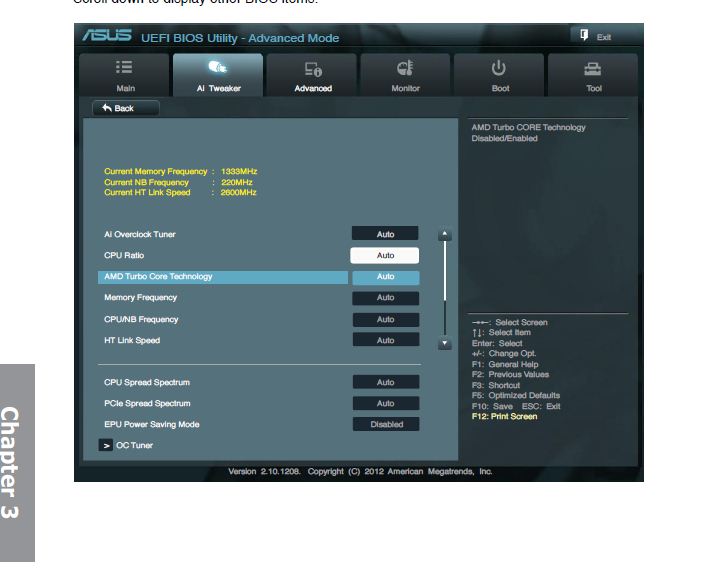The height and width of the screenshot is (571, 717).
Task: Click the ASUS logo
Action: pos(107,37)
